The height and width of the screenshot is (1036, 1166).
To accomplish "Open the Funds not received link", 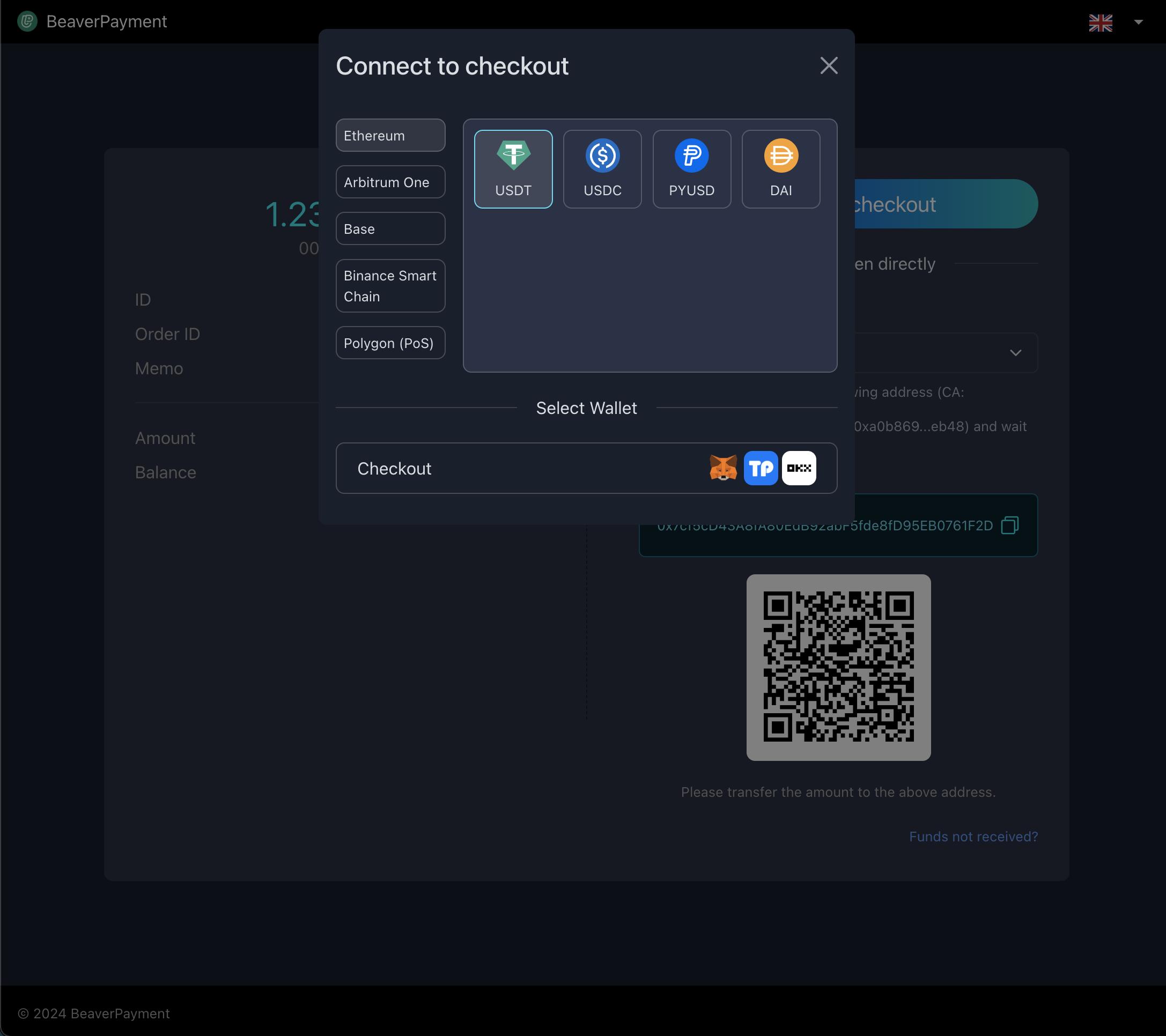I will click(x=973, y=837).
